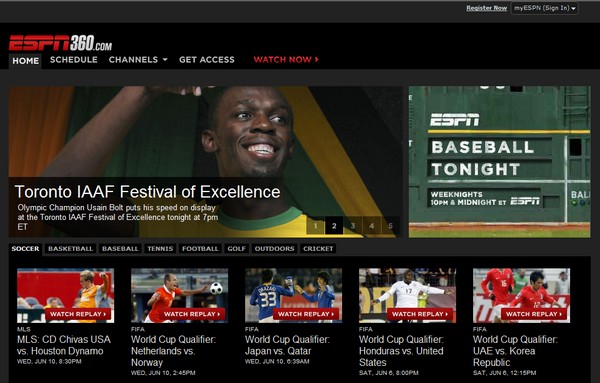The height and width of the screenshot is (383, 600).
Task: Watch replay of Honduras vs. United States
Action: click(x=420, y=314)
